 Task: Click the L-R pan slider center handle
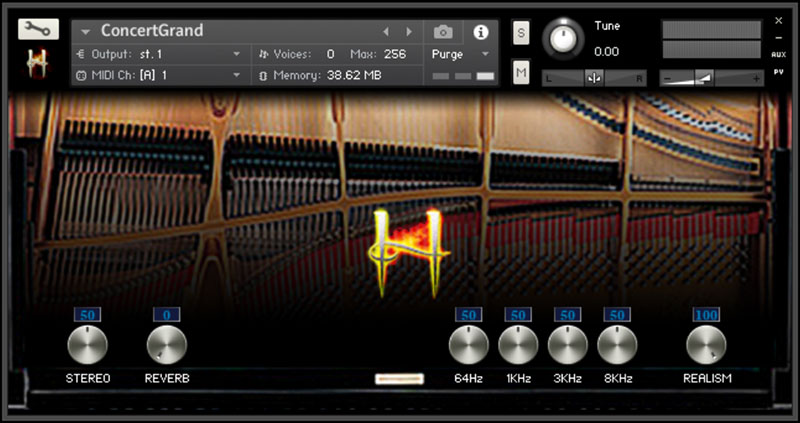point(594,79)
